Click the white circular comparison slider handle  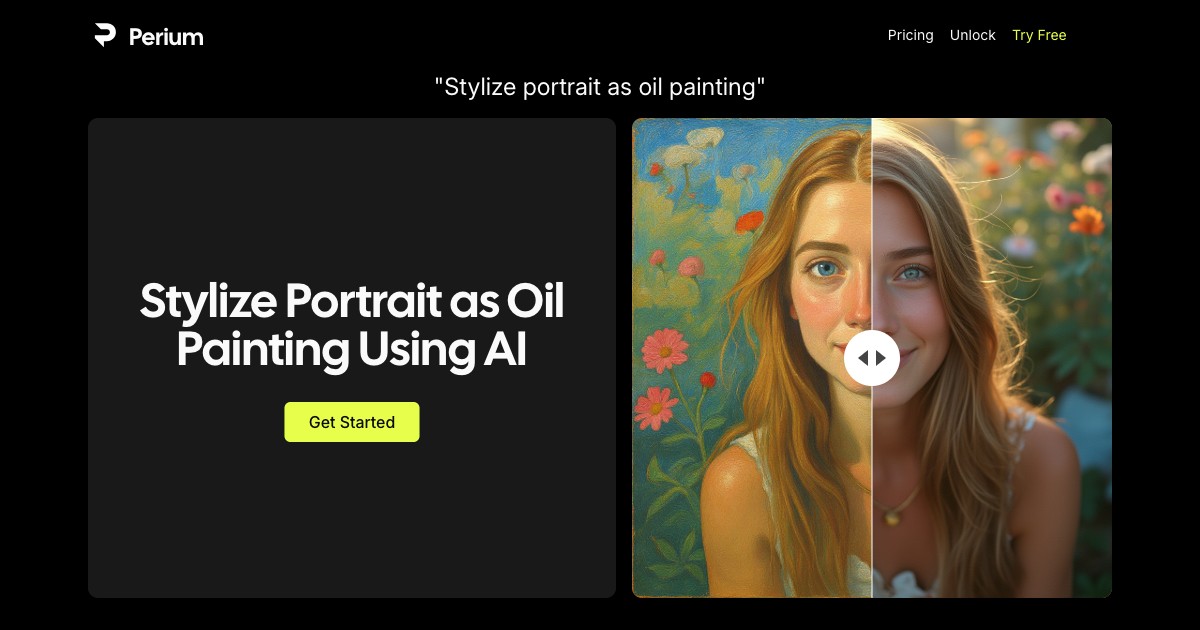click(872, 357)
